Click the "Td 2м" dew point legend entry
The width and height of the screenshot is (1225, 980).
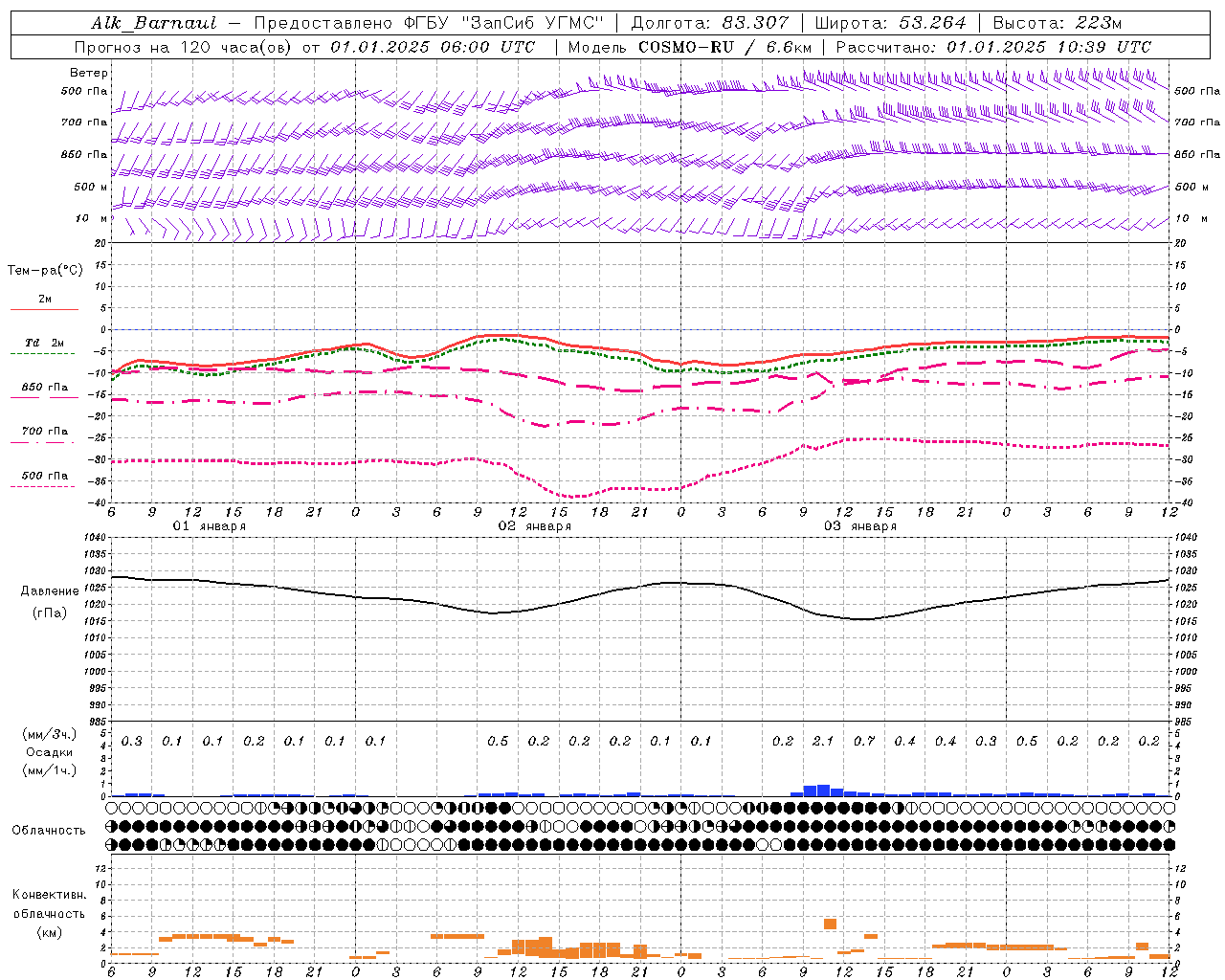coord(45,343)
